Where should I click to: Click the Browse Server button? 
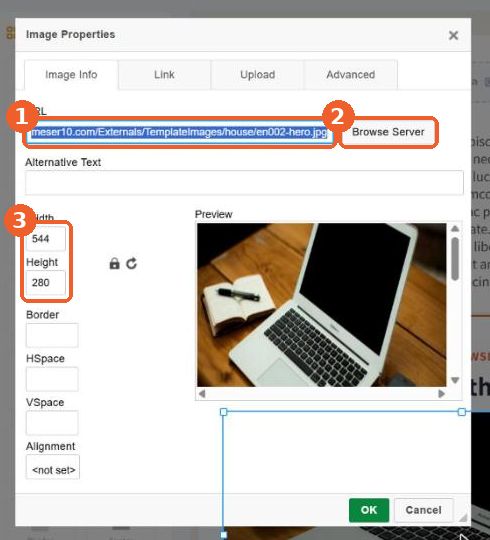click(388, 132)
